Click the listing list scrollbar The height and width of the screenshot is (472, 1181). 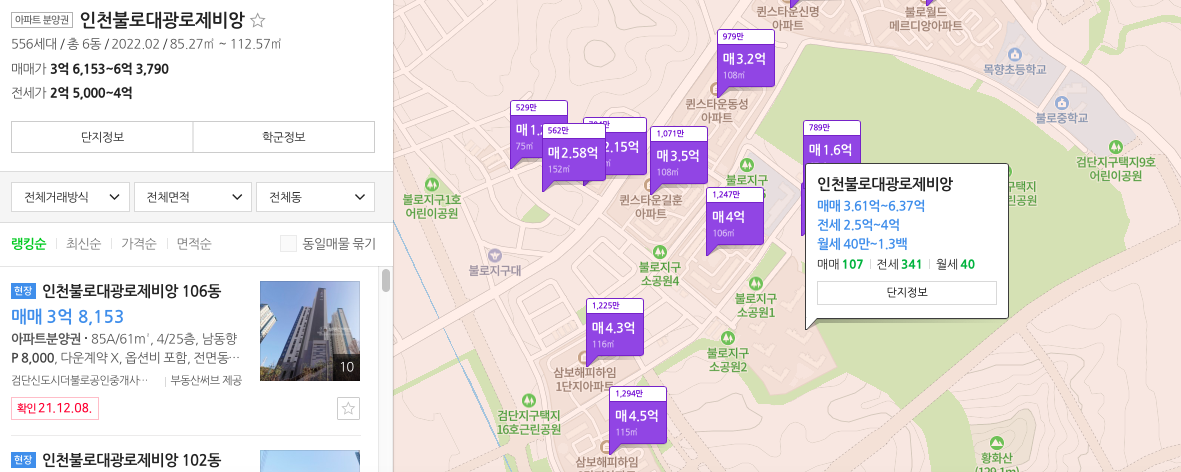coord(386,280)
